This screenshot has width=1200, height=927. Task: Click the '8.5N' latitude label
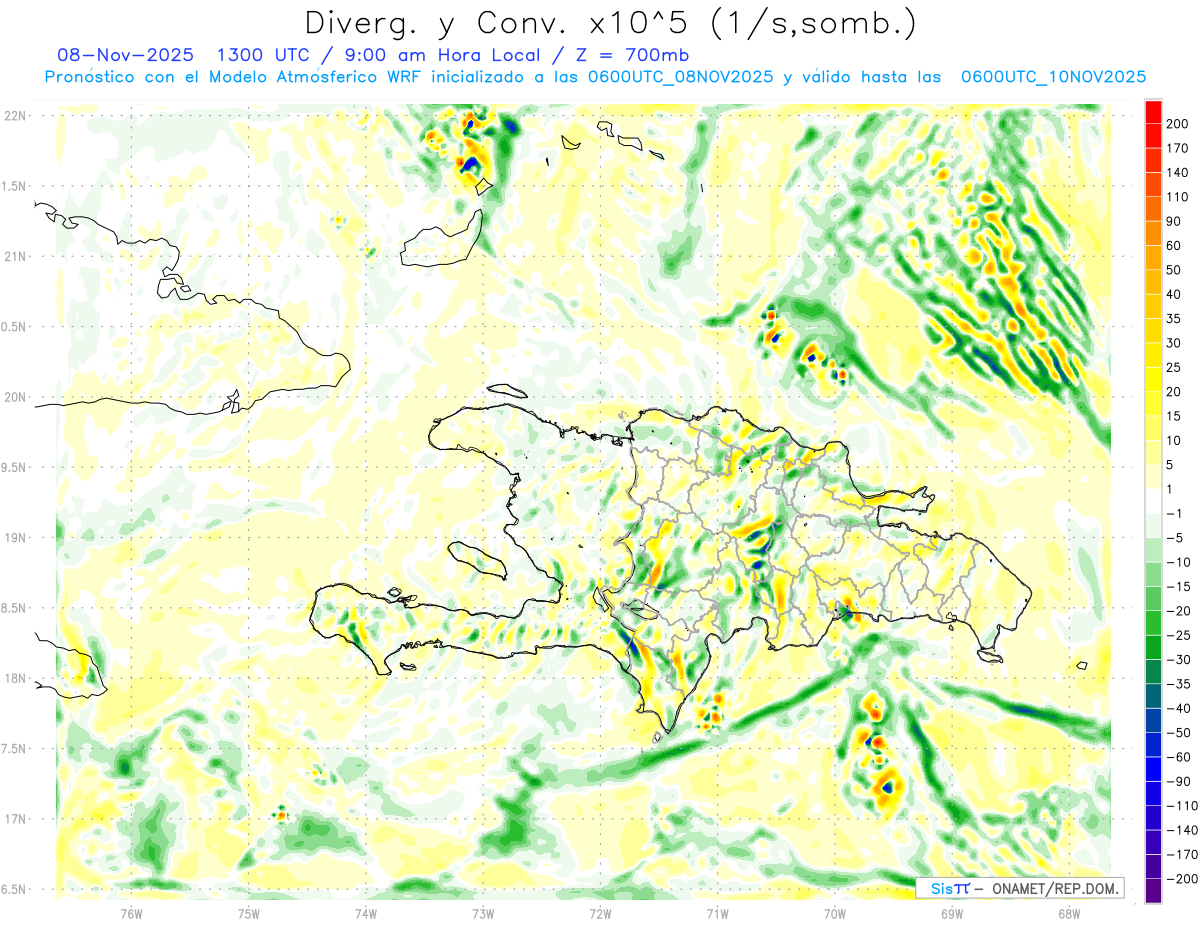15,608
